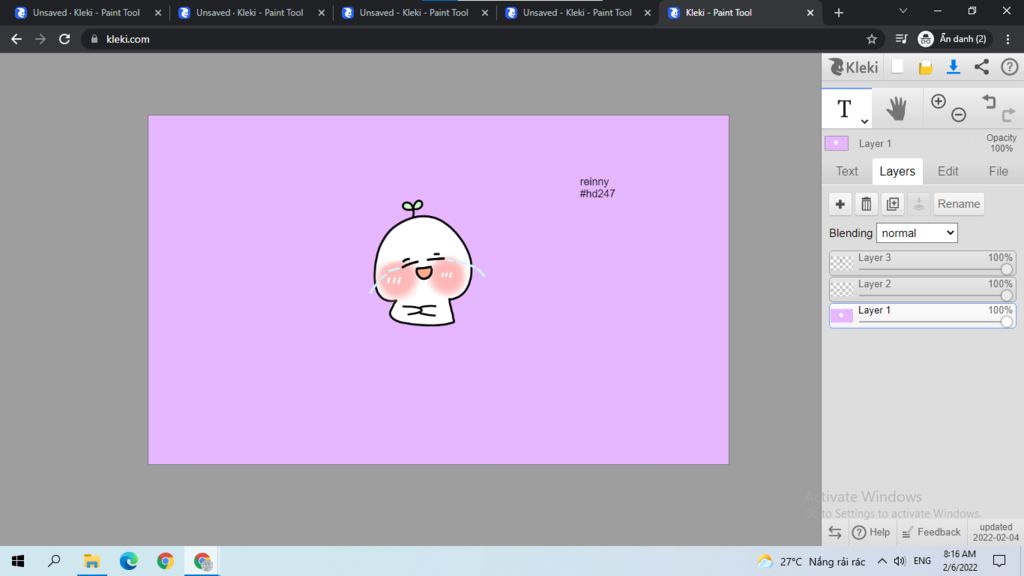Undo the last action
This screenshot has width=1024, height=576.
coord(989,101)
